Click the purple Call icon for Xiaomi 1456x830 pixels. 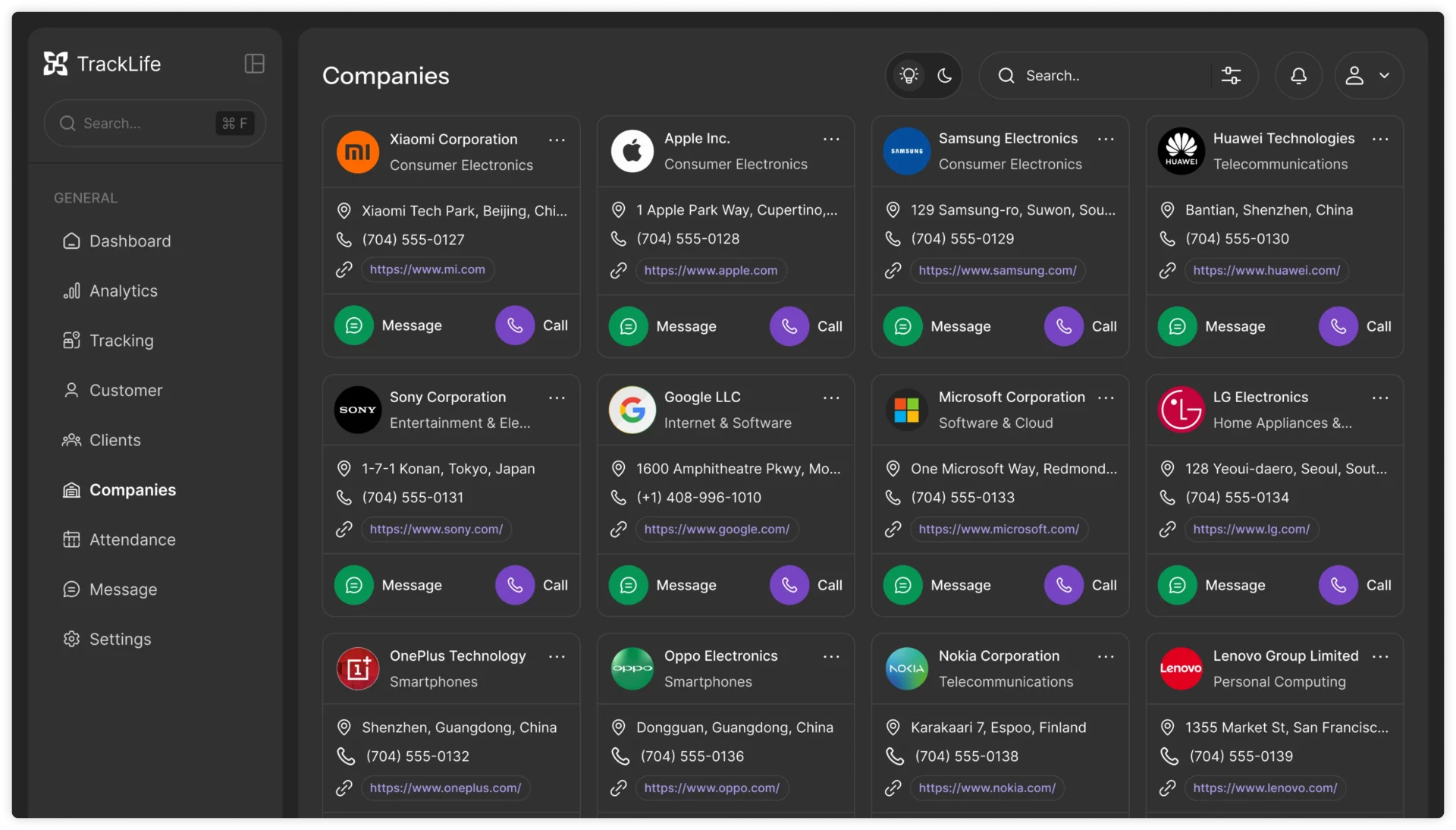point(515,325)
